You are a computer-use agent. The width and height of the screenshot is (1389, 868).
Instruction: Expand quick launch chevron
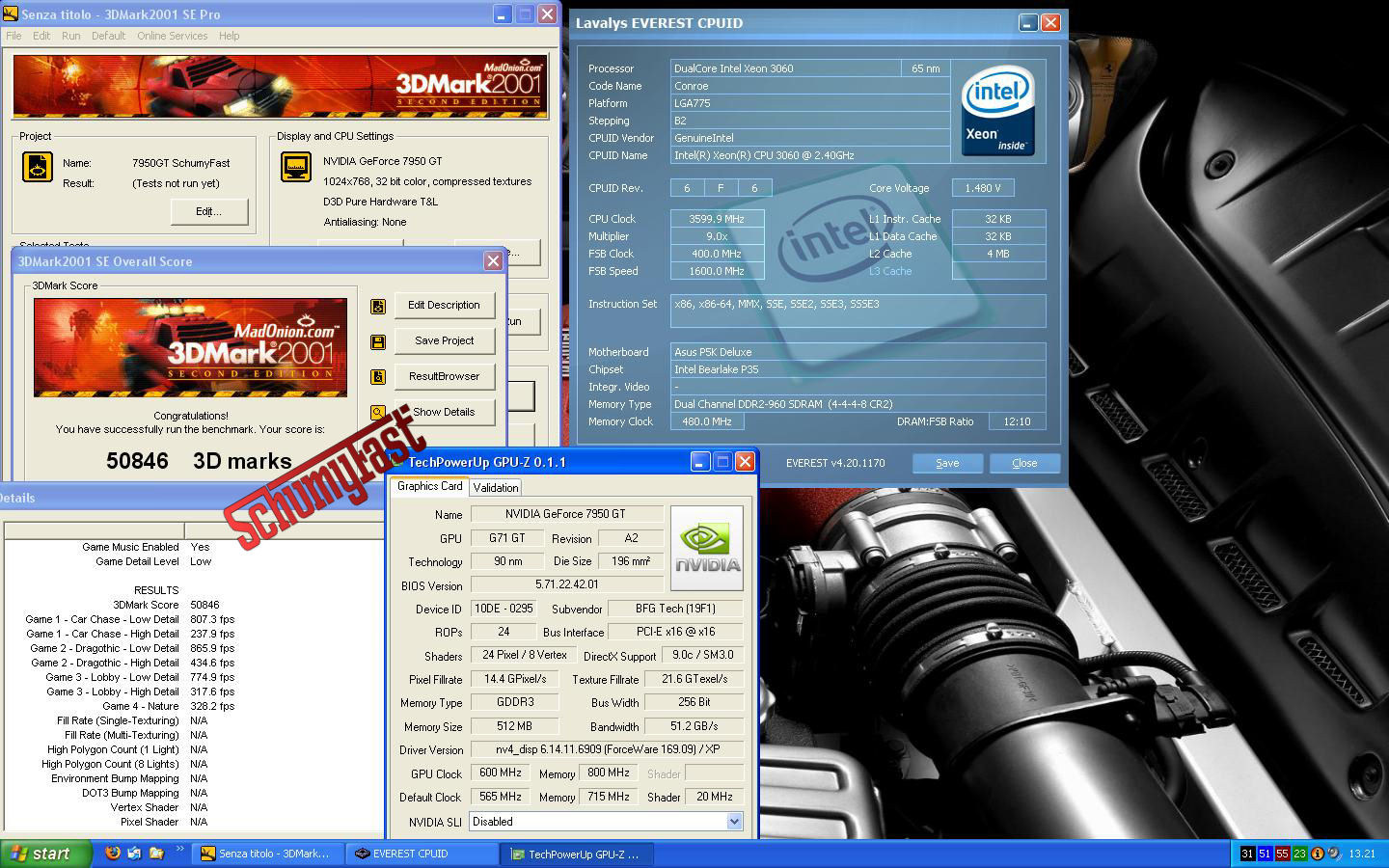pos(179,850)
